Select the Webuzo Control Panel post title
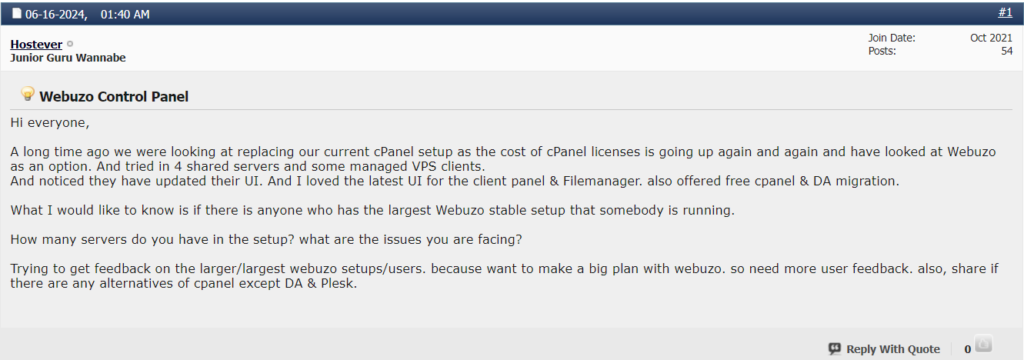The height and width of the screenshot is (360, 1024). [114, 97]
